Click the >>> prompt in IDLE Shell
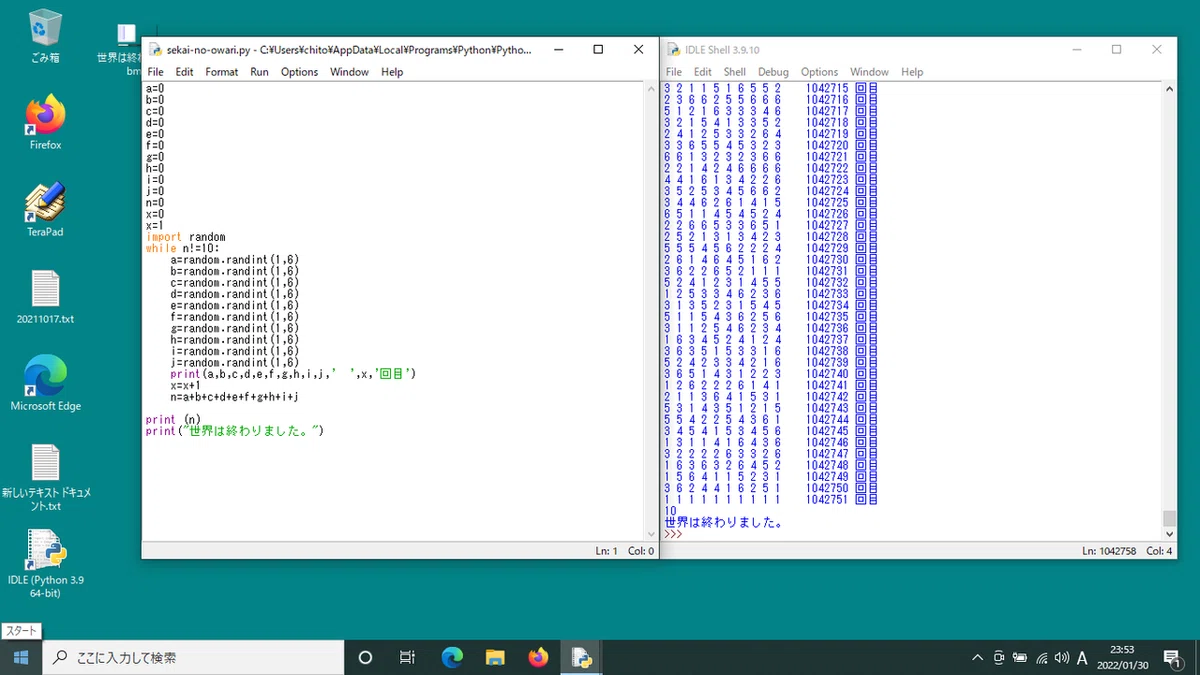Screen dimensions: 1200x675 (x=673, y=534)
